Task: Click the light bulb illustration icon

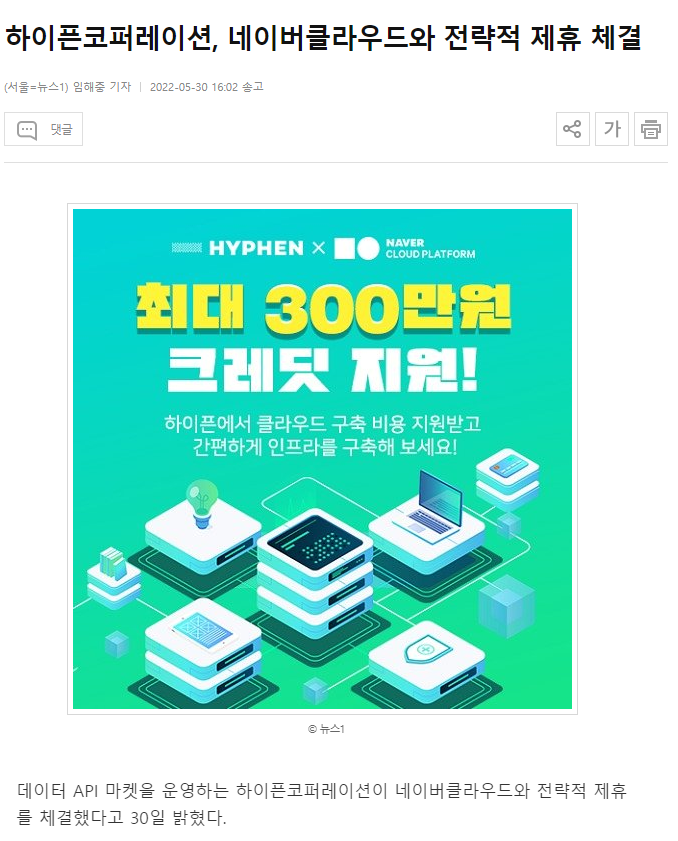Action: [202, 503]
